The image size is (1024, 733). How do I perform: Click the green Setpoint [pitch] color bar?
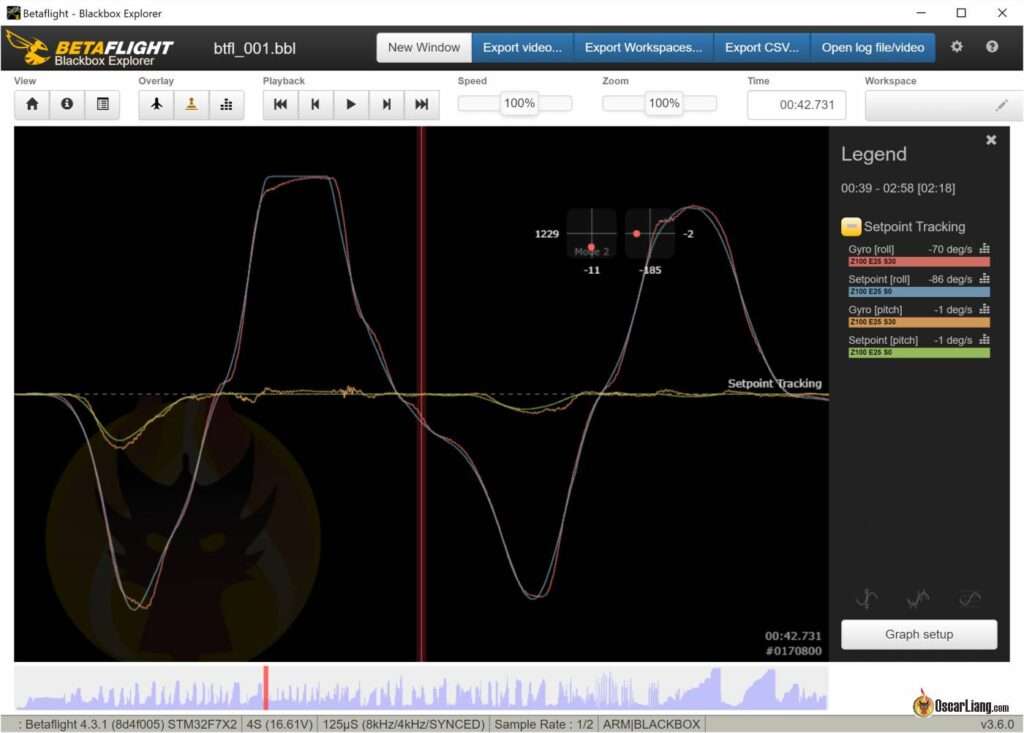(919, 352)
